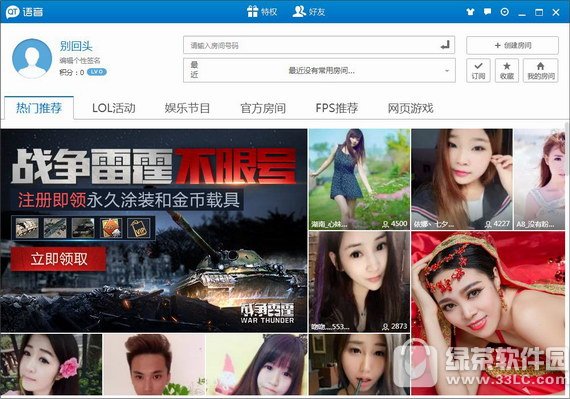Click the skin shirt icon in title bar
570x399 pixels.
(470, 12)
